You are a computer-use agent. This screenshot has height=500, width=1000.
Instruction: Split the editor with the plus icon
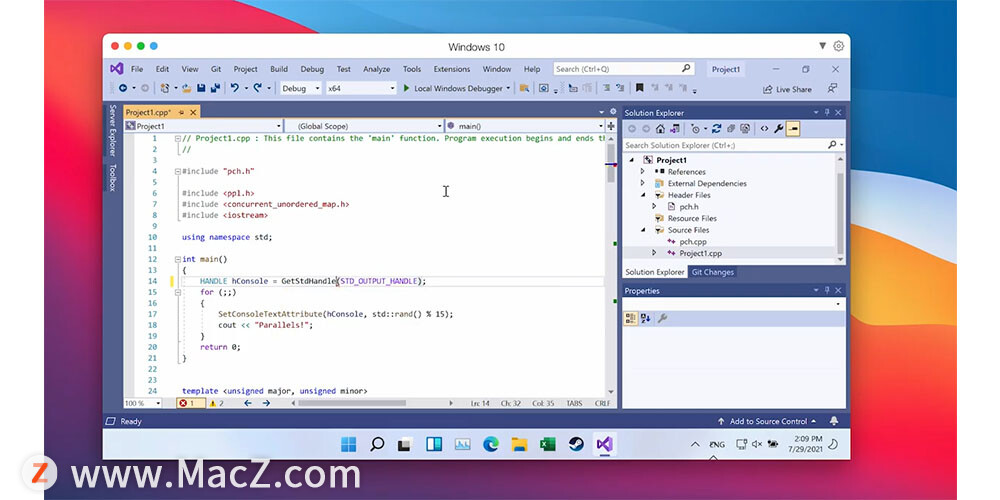(611, 126)
